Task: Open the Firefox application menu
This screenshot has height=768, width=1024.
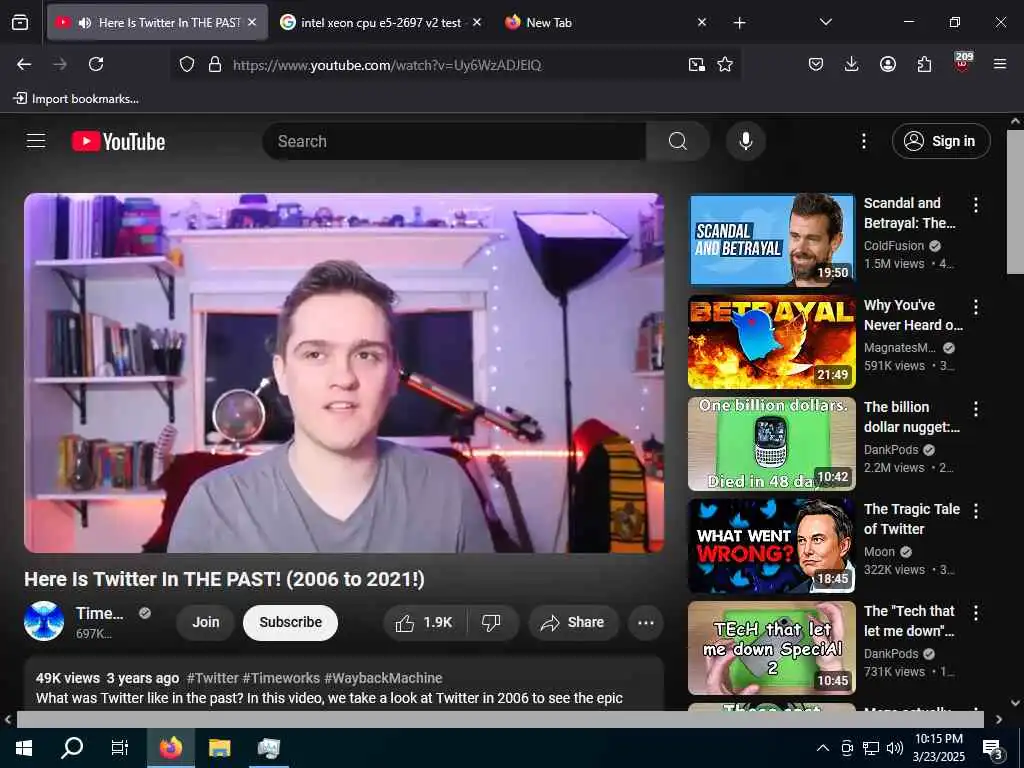Action: (1000, 64)
